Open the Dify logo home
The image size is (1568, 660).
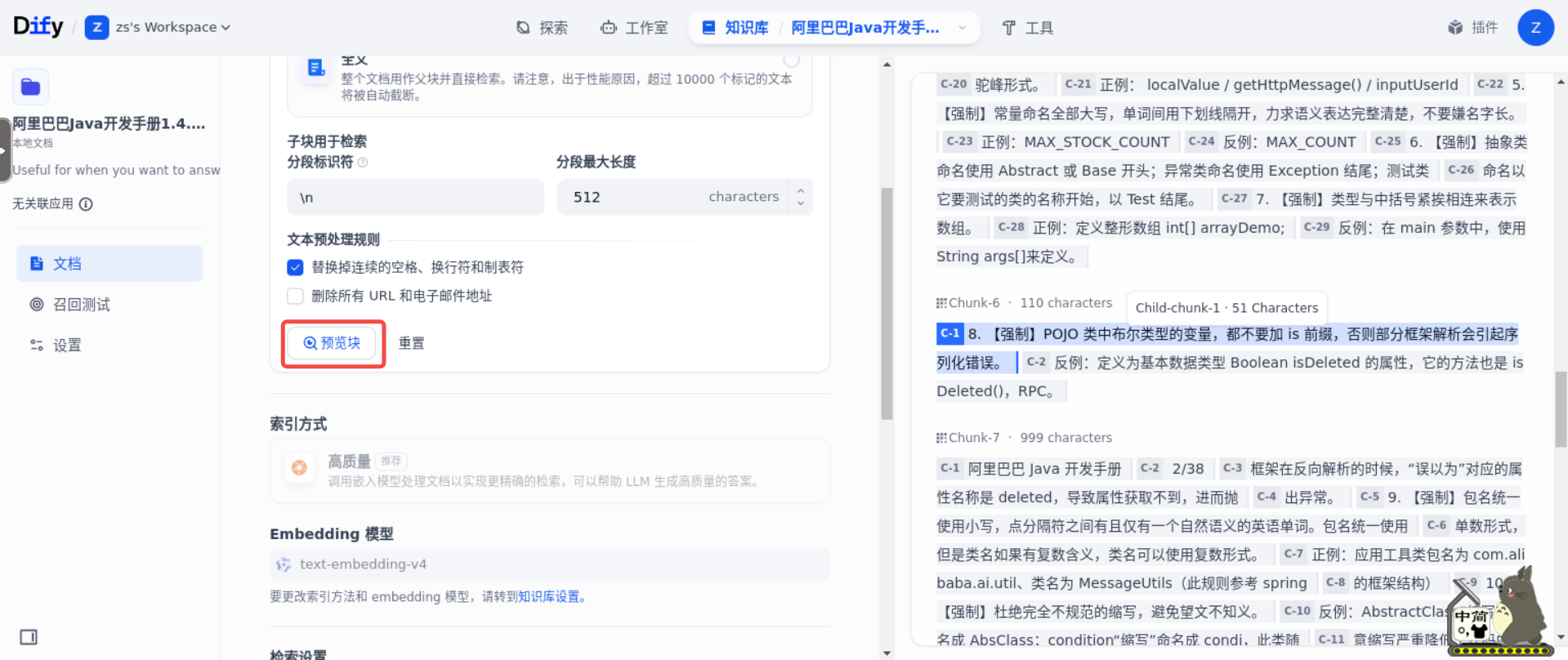coord(38,26)
